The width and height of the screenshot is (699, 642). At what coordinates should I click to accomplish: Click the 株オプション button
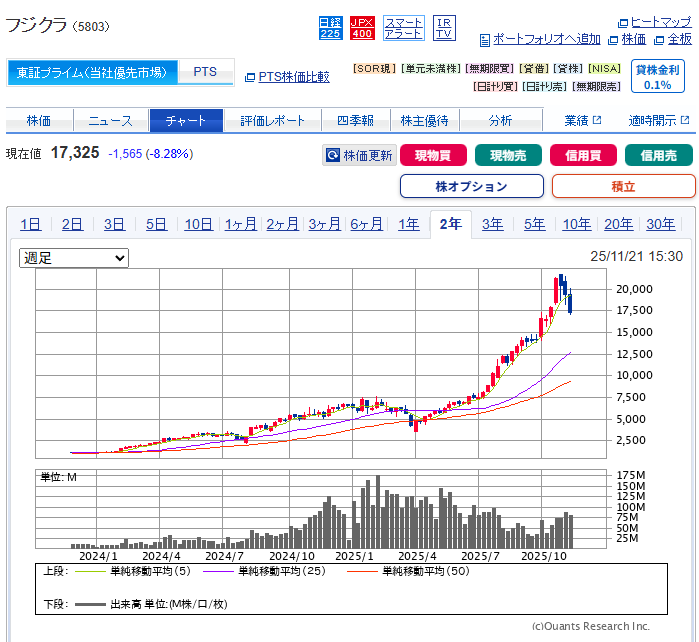click(471, 186)
